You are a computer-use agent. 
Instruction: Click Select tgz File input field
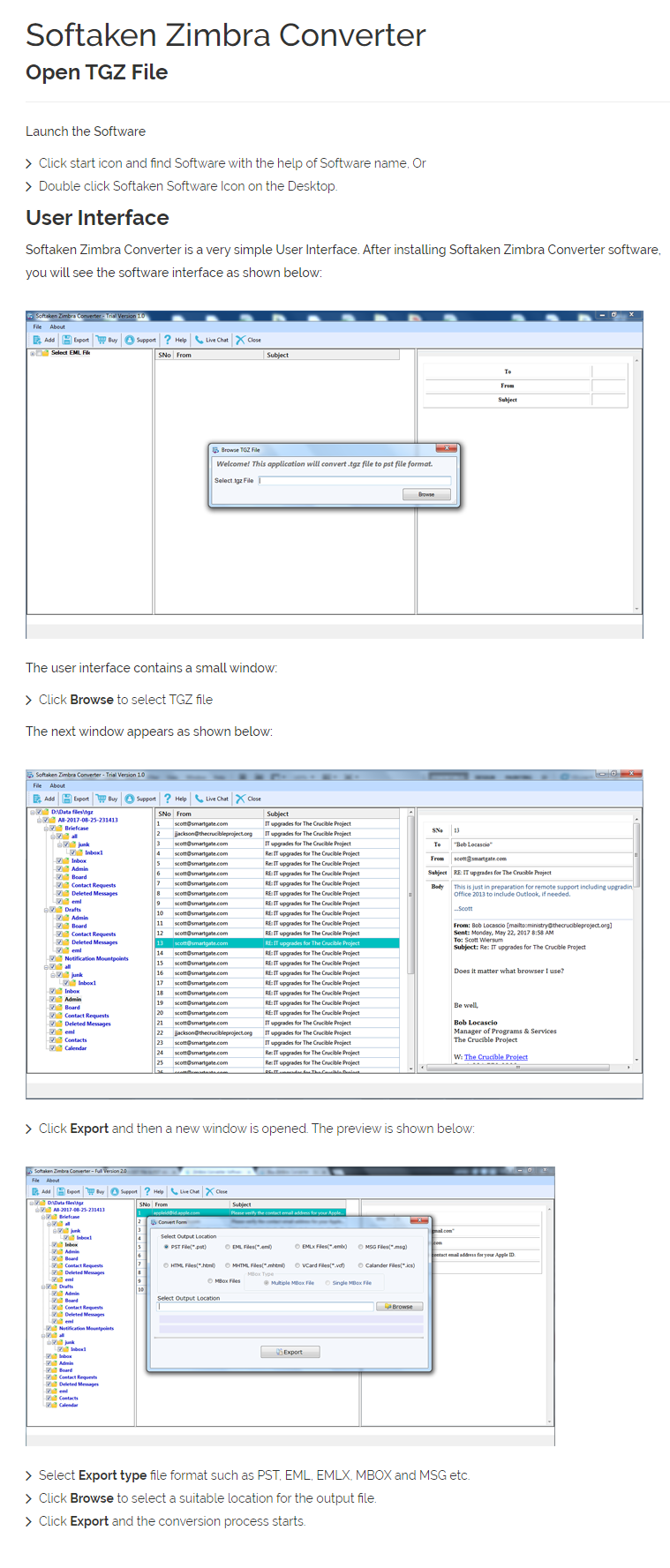point(355,481)
